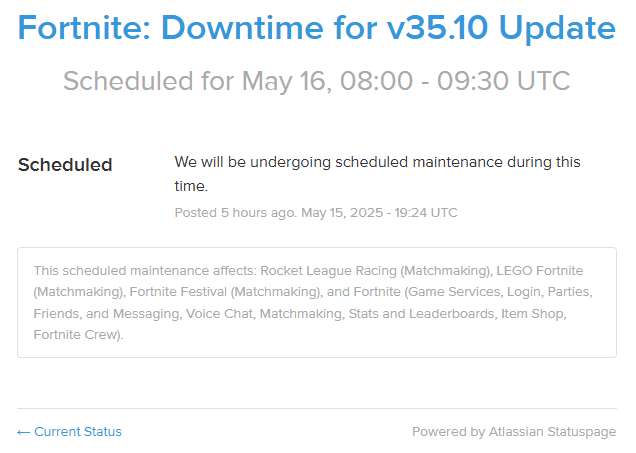
Task: Click the scheduled maintenance message text
Action: [377, 174]
